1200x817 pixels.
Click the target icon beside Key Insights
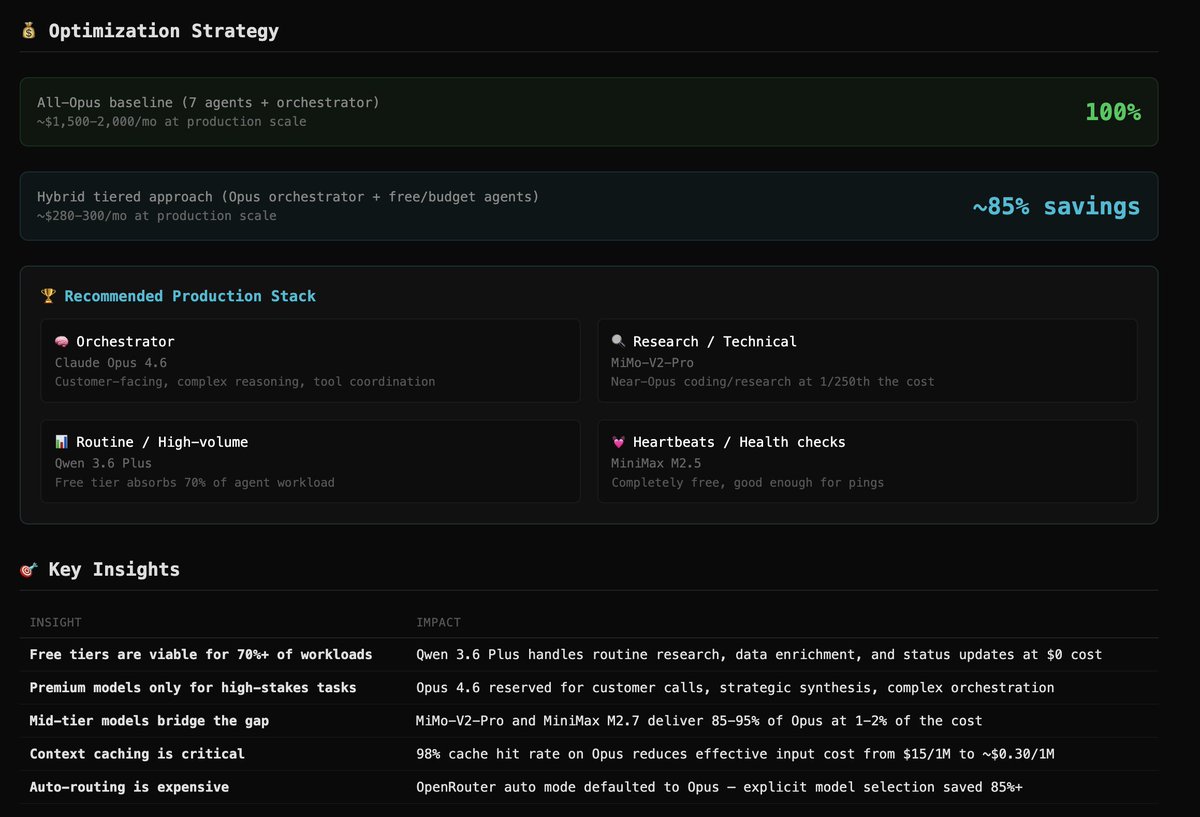click(x=29, y=570)
